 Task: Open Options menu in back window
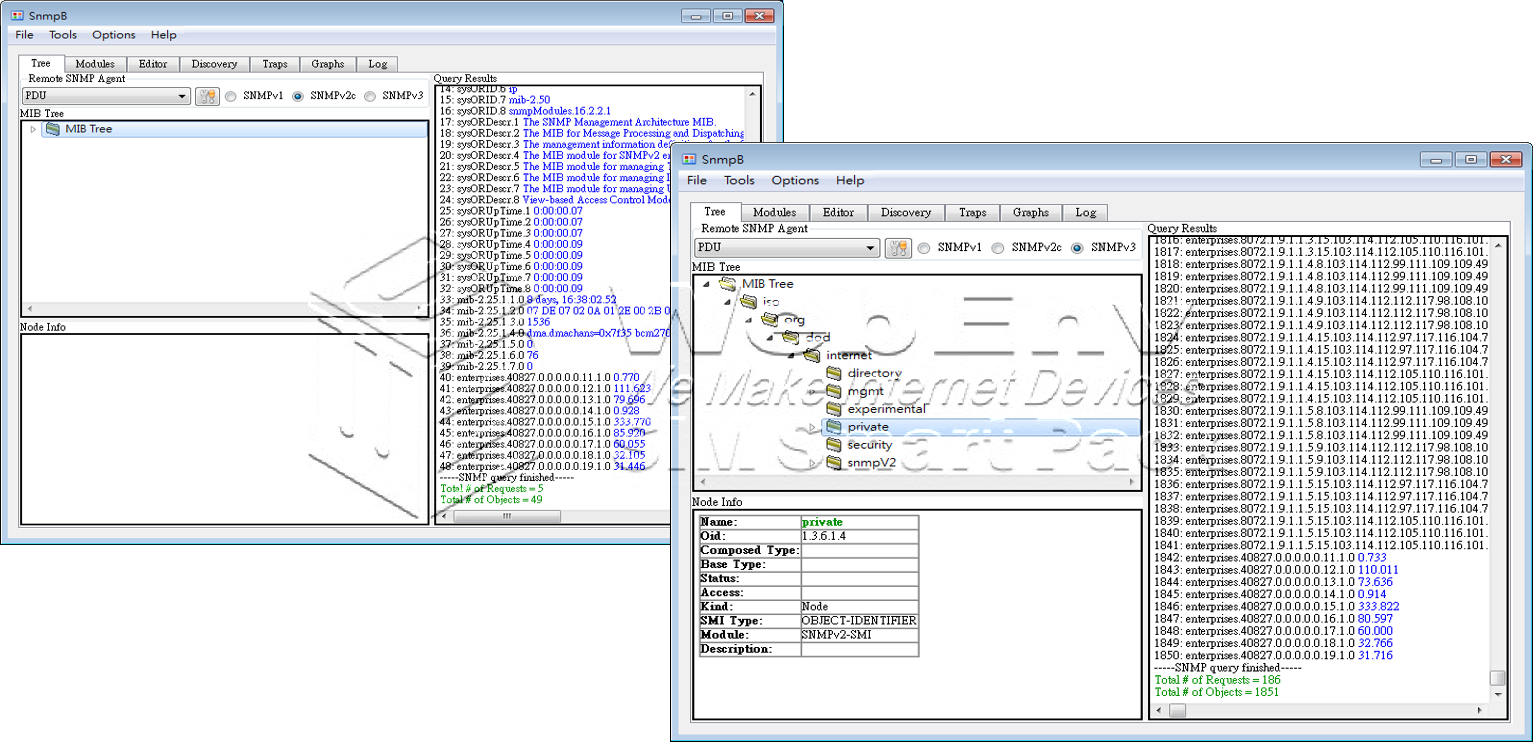click(x=114, y=35)
